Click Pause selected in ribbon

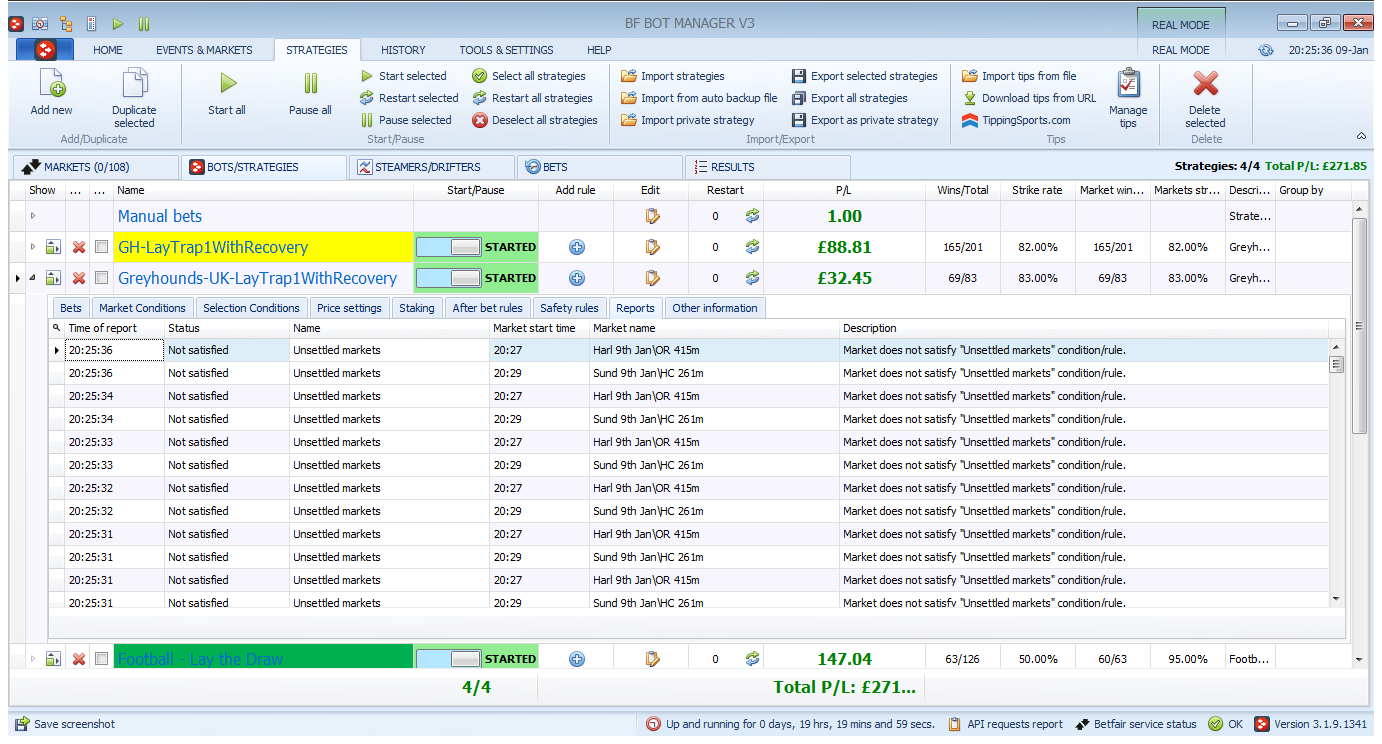406,120
